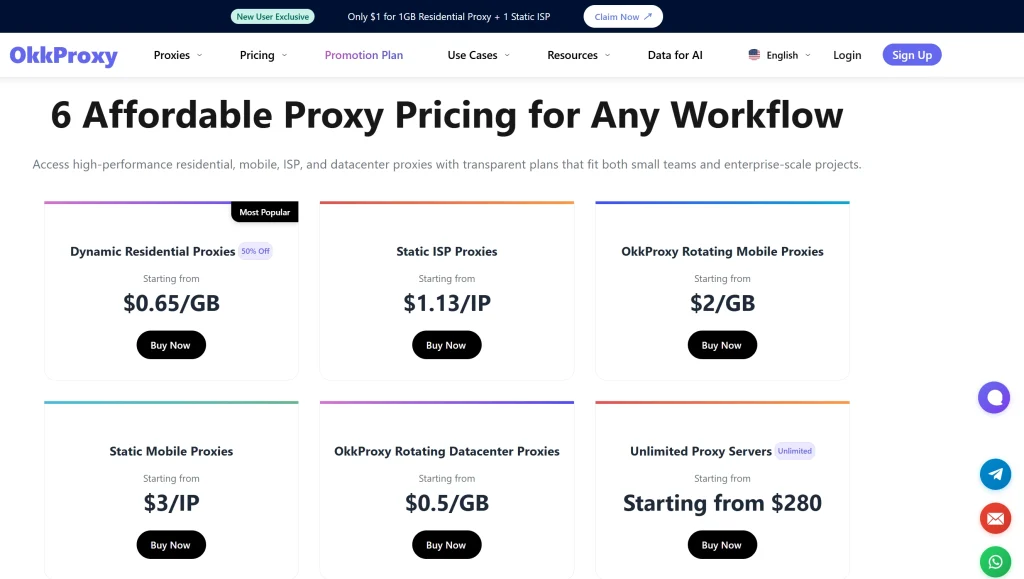Image resolution: width=1024 pixels, height=579 pixels.
Task: Click the Sign Up button
Action: (911, 55)
